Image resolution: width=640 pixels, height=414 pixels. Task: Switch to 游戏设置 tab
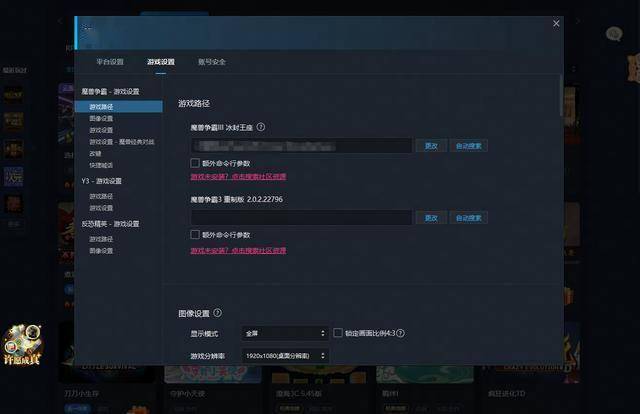pos(161,62)
